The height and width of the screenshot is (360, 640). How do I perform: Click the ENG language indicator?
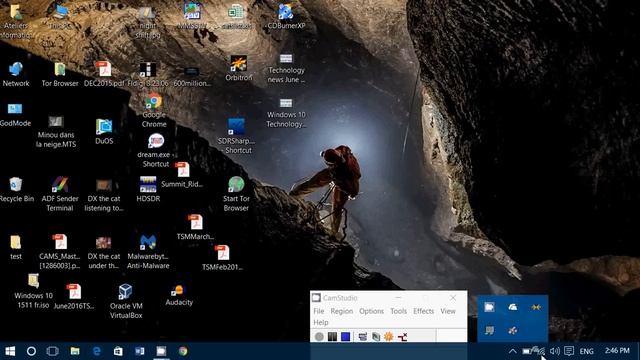(587, 351)
